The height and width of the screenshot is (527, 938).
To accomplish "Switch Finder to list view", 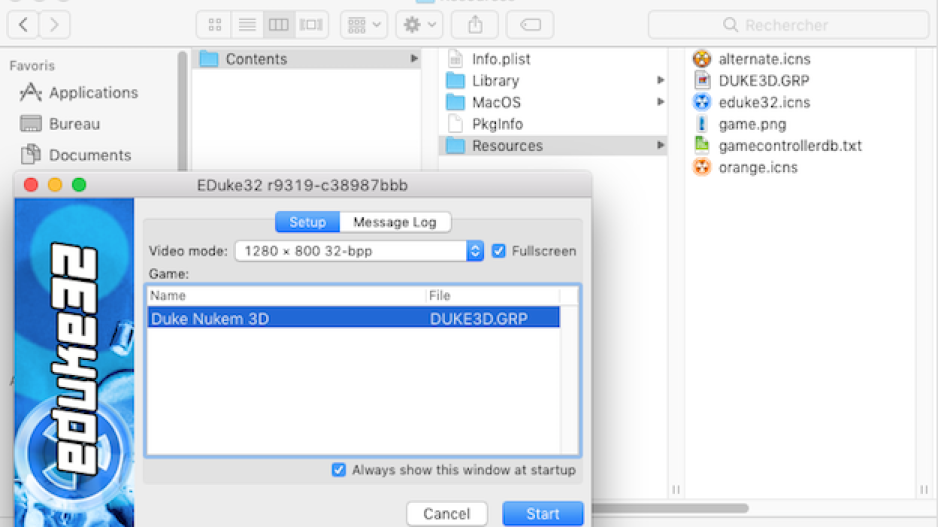I will tap(247, 25).
